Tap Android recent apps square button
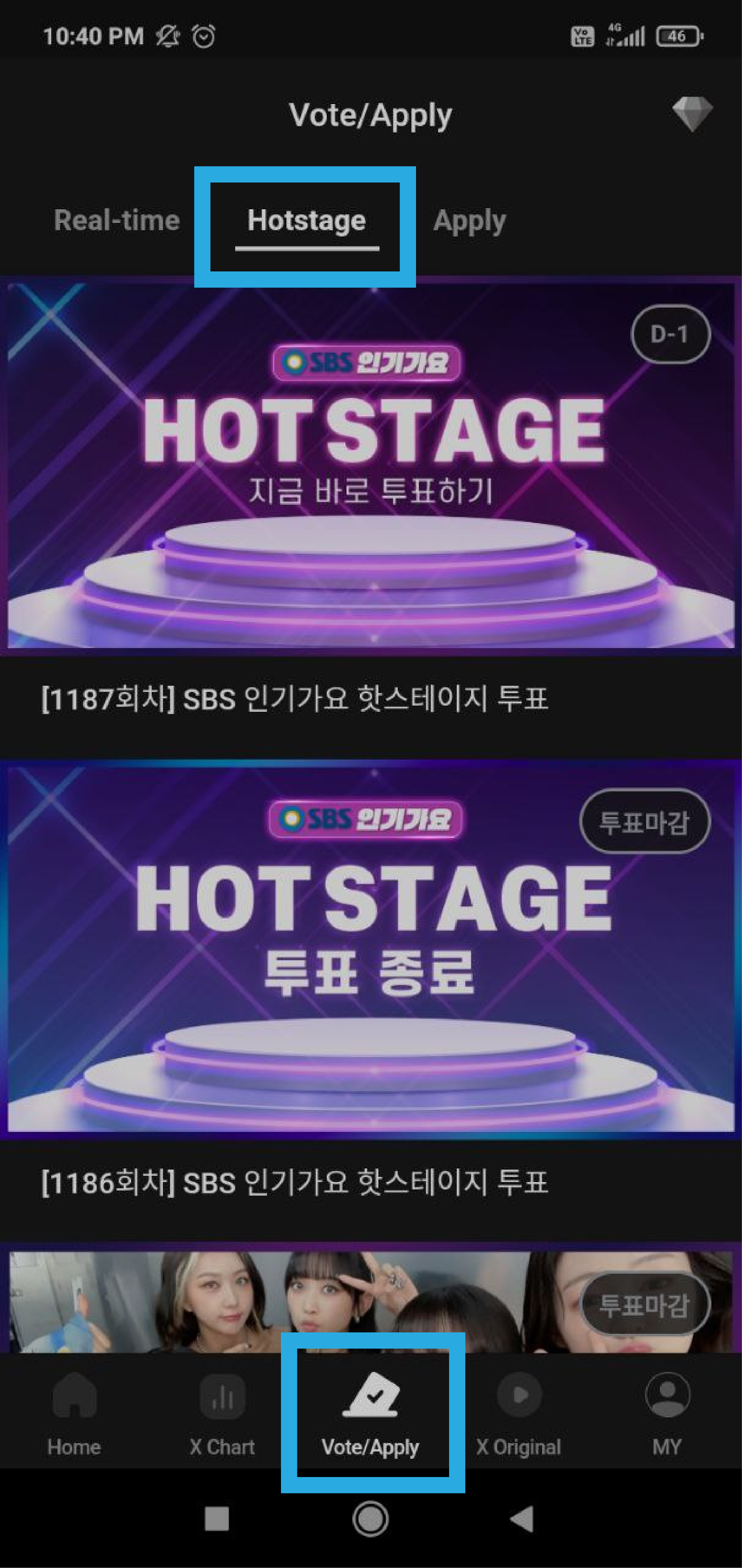Viewport: 742px width, 1568px height. 217,1519
